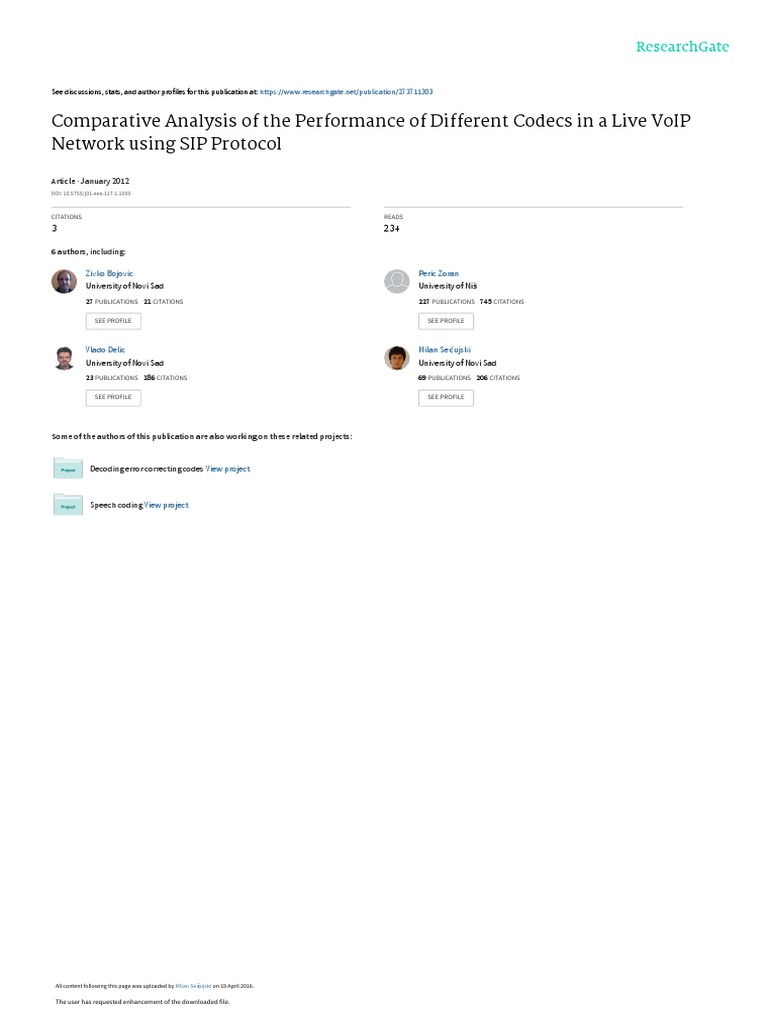Click Peric Zoran's placeholder avatar
Image resolution: width=768 pixels, height=1024 pixels.
tap(397, 281)
